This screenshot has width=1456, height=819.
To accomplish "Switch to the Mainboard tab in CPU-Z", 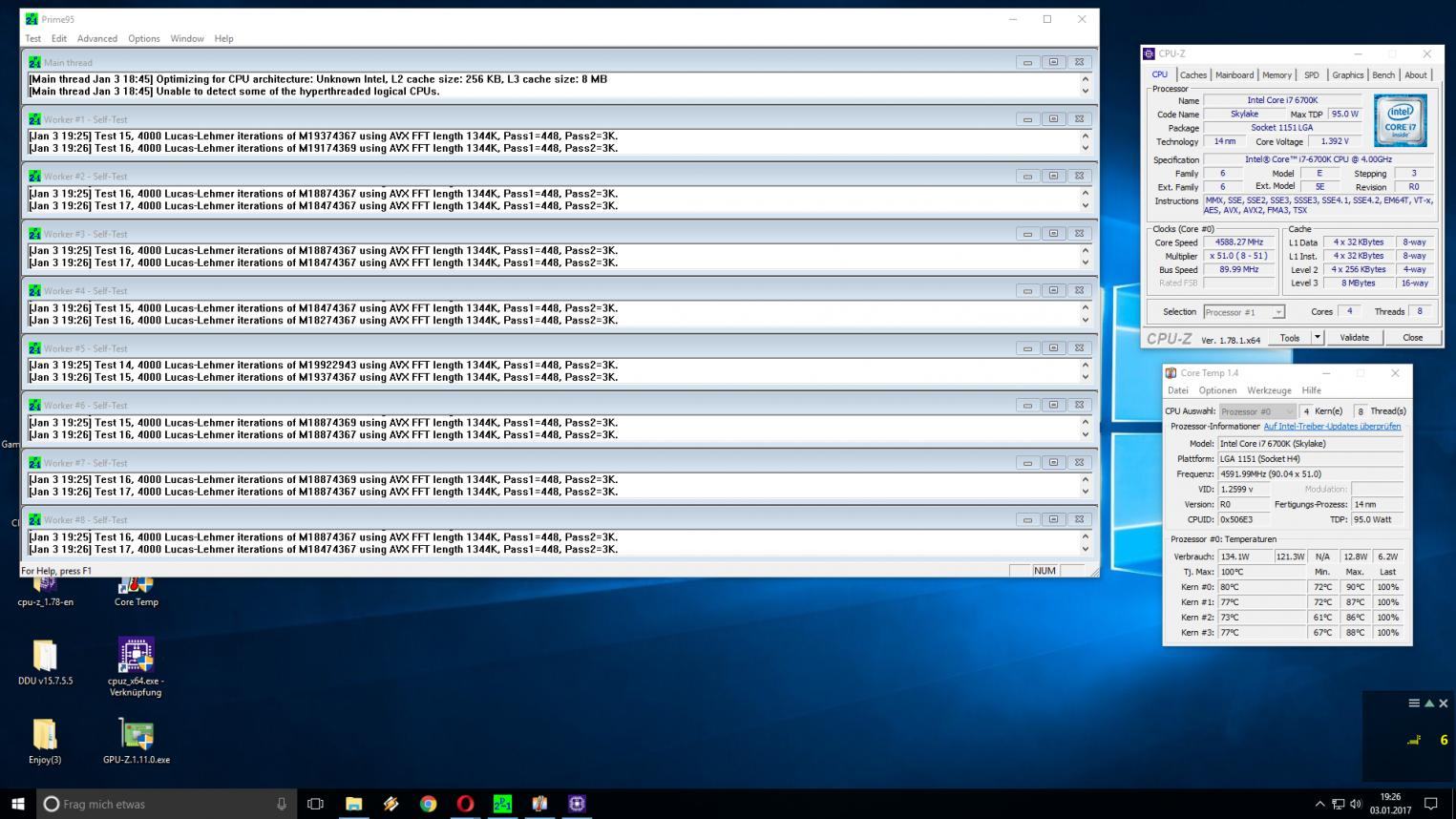I will click(1234, 74).
